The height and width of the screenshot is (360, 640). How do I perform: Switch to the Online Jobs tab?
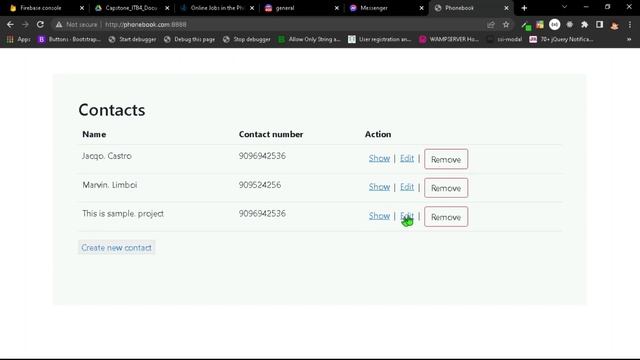(x=216, y=8)
